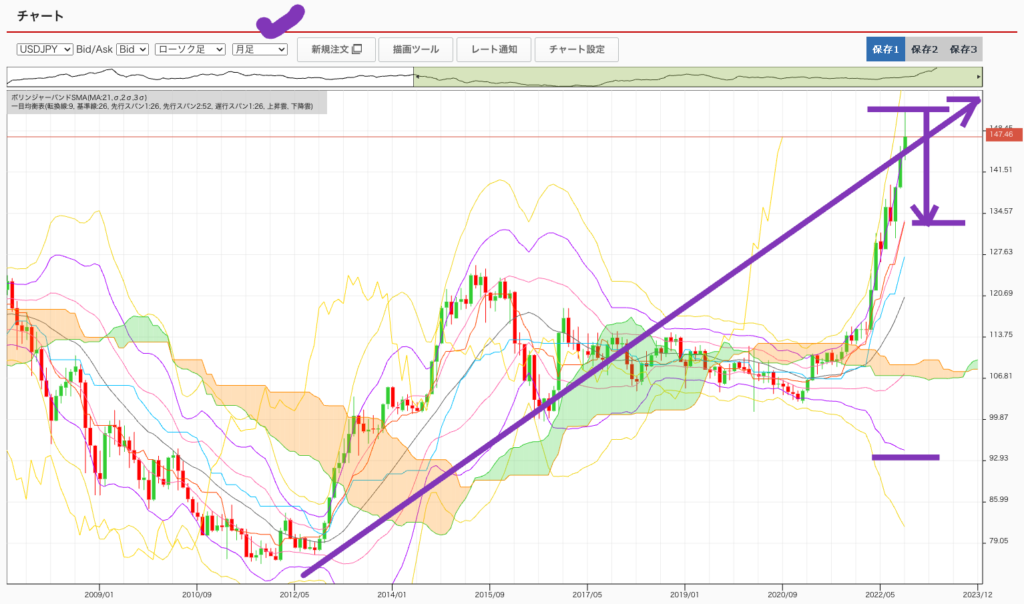
Task: Click the 2022/05 date axis label
Action: pyautogui.click(x=880, y=595)
